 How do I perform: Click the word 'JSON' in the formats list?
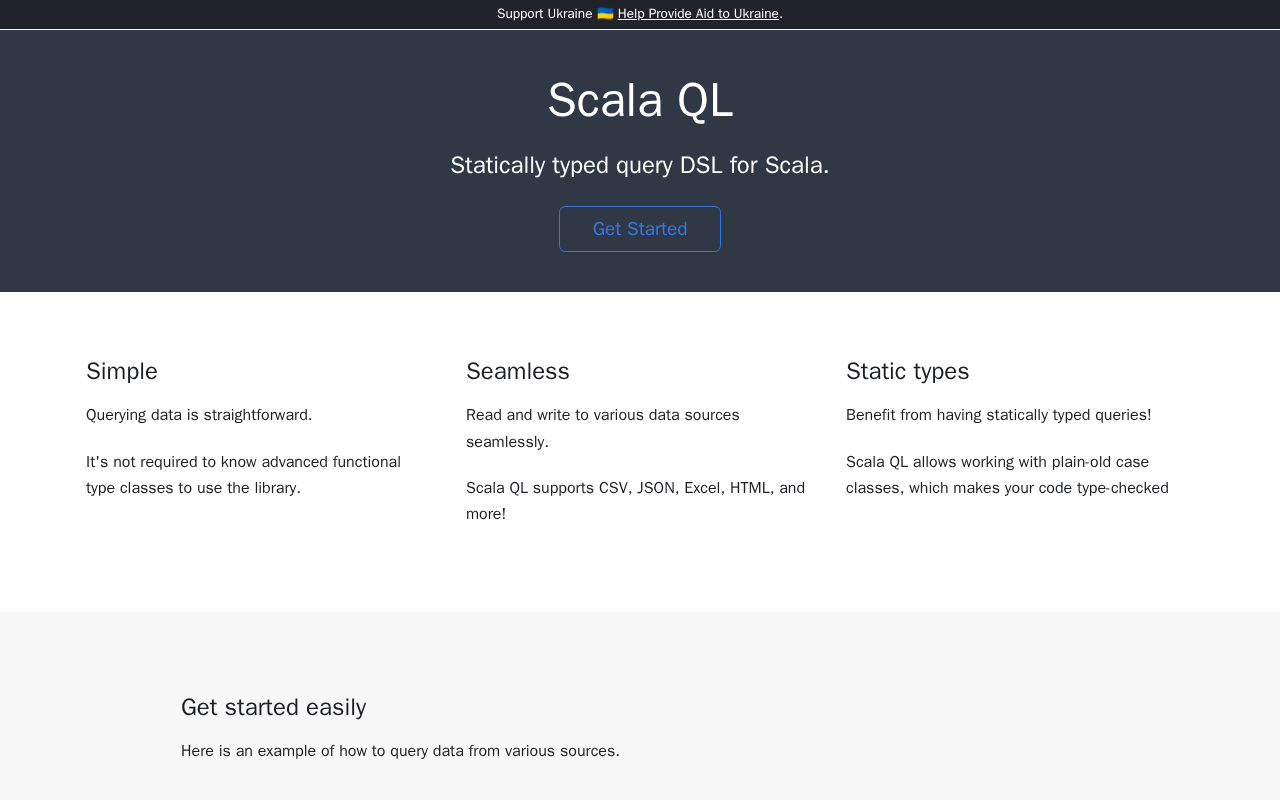[656, 488]
